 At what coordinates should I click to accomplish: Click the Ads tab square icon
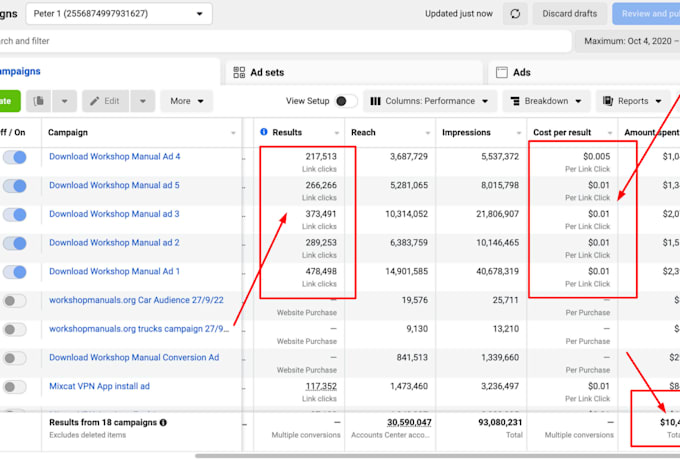coord(502,72)
